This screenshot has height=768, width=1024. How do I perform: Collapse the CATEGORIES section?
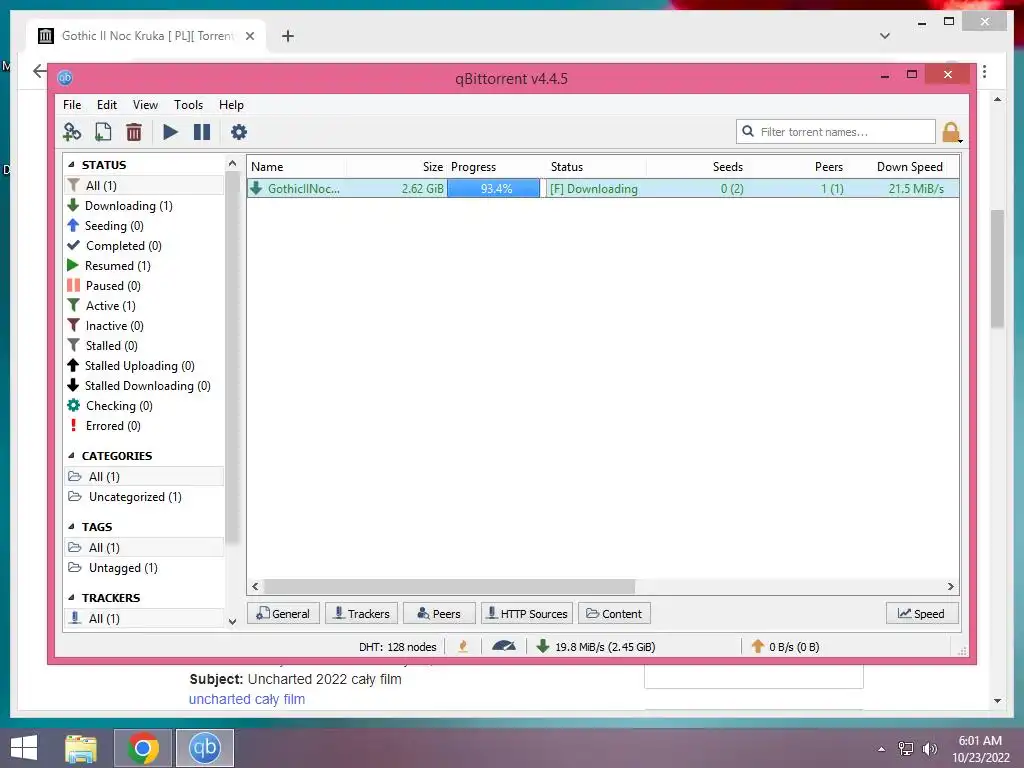tap(71, 456)
